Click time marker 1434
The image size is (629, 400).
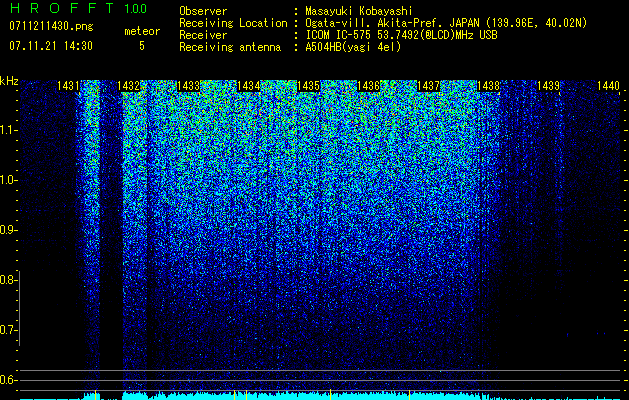click(x=248, y=86)
